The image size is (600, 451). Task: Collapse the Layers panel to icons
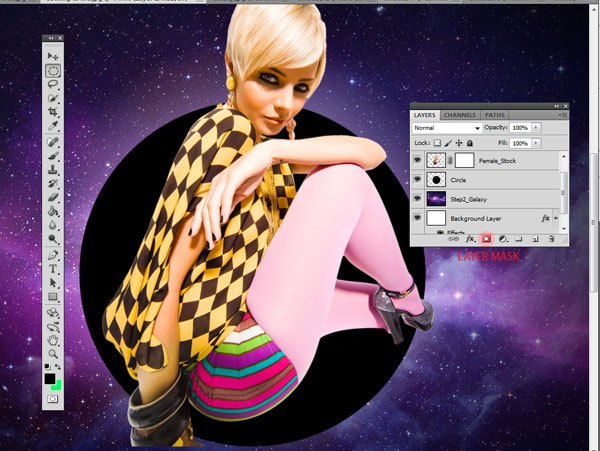[557, 106]
